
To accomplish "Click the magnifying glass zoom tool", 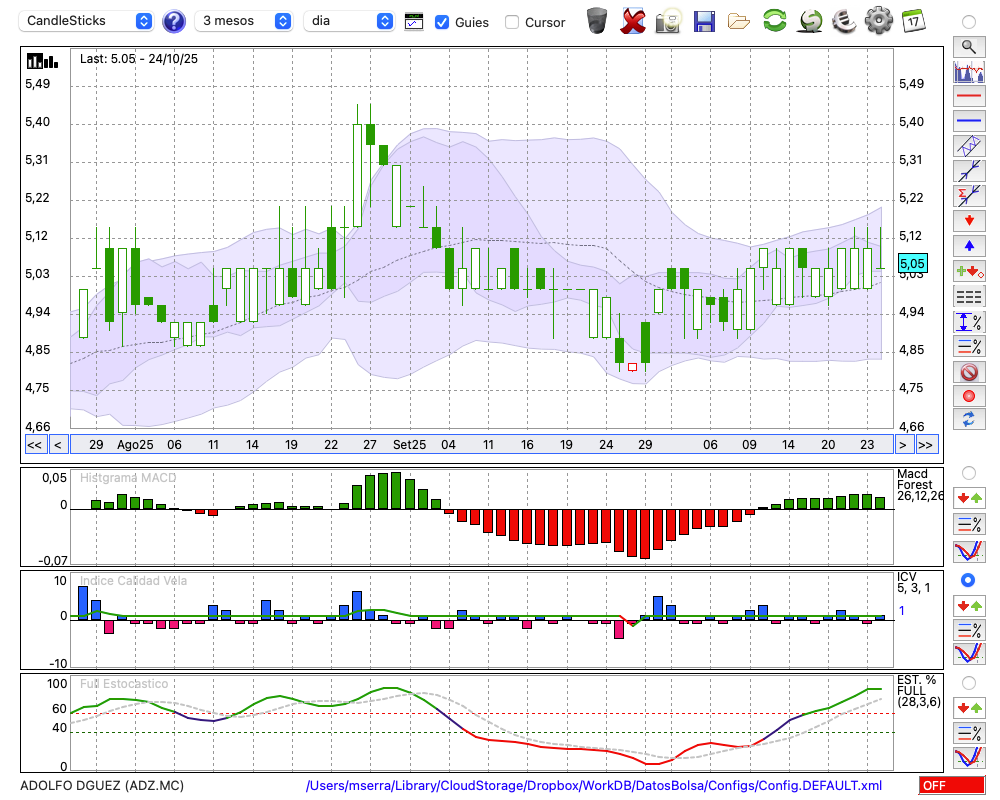I will tap(968, 46).
